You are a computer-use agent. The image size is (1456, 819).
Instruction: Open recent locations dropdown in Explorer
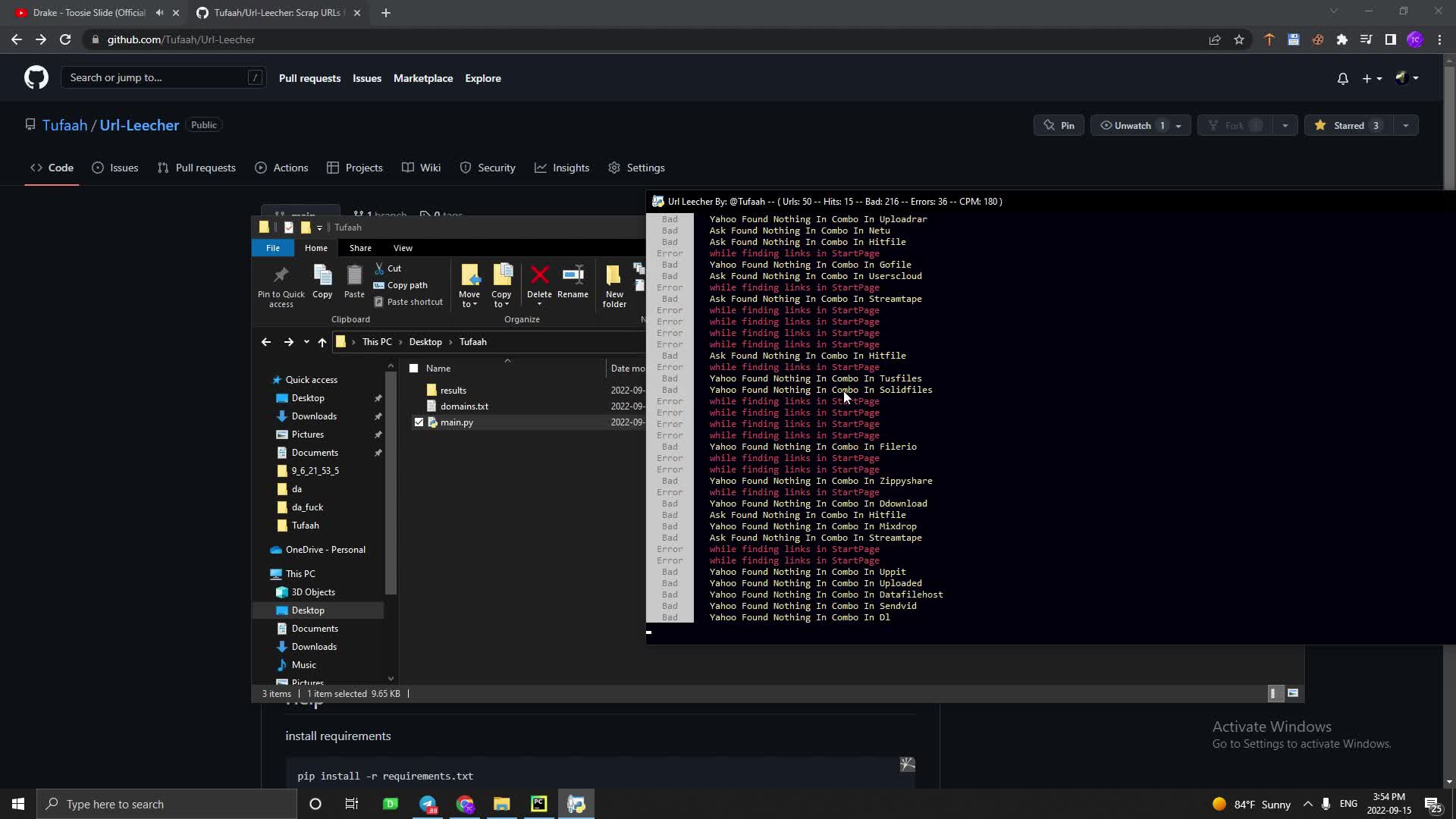[x=306, y=342]
